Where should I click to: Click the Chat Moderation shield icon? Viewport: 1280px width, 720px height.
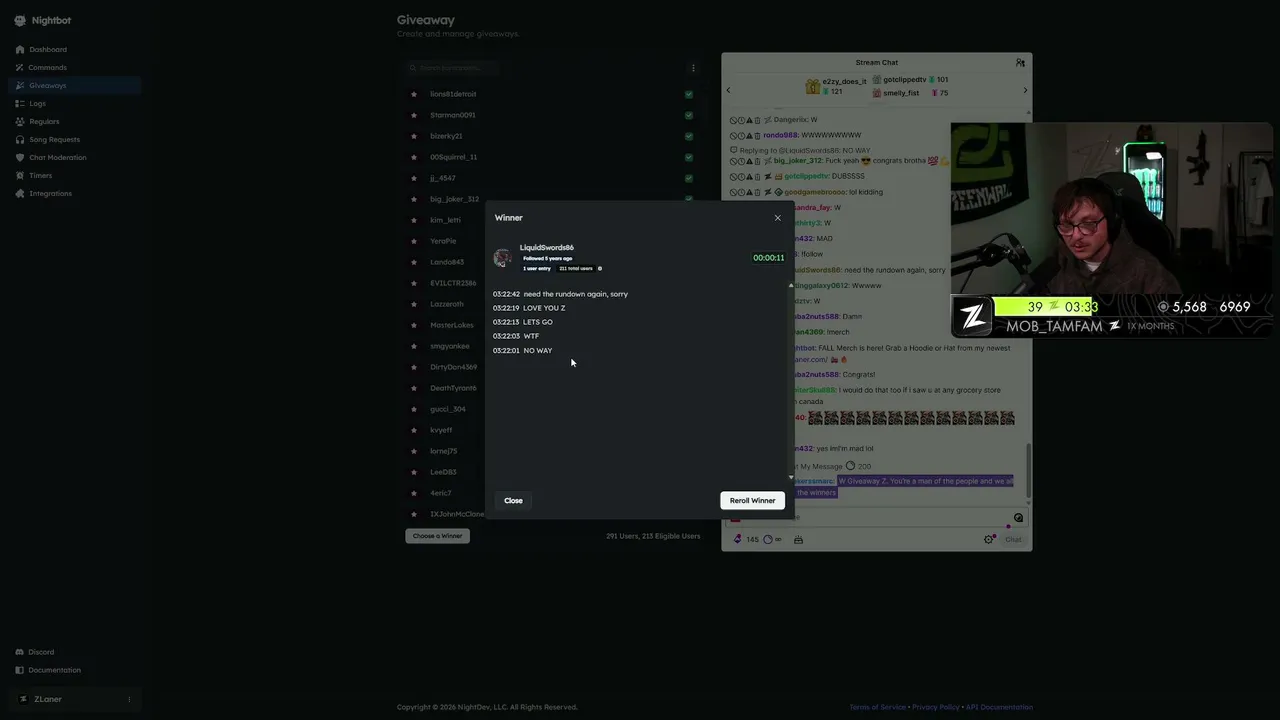tap(19, 157)
